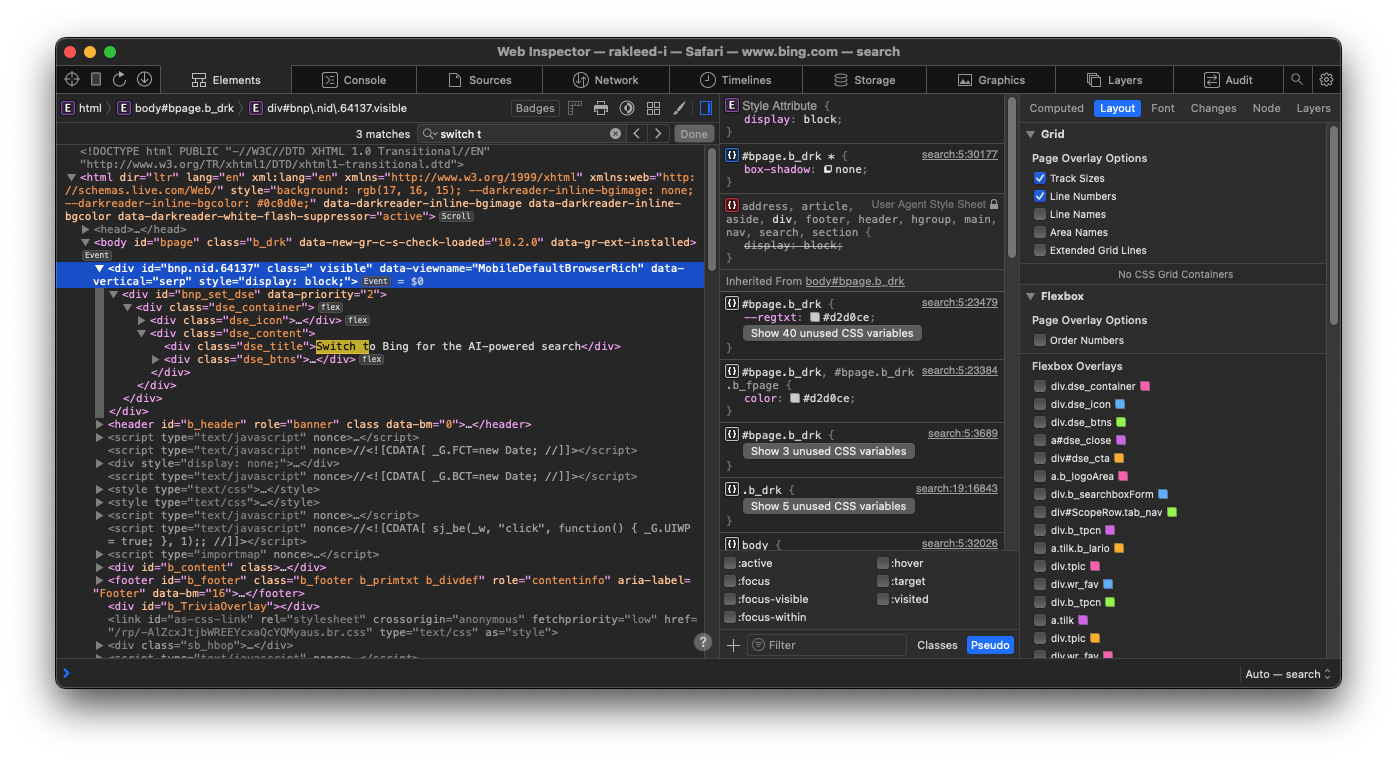Click the printer icon to force print styles

pos(601,108)
